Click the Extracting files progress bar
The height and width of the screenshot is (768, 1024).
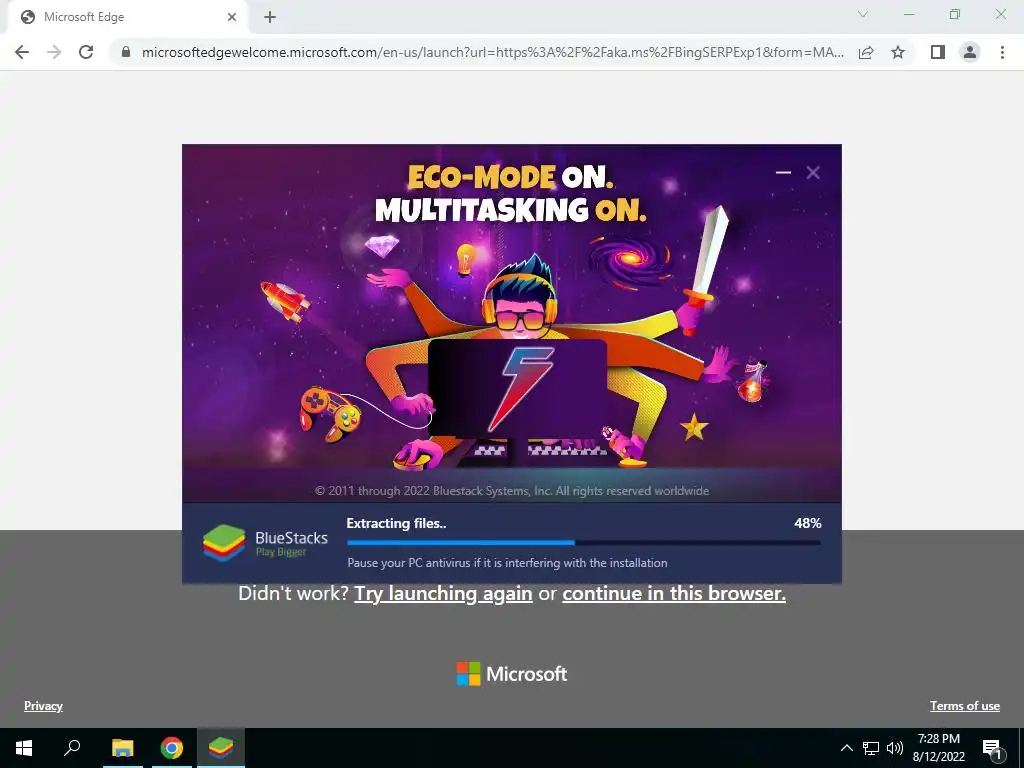[x=584, y=543]
